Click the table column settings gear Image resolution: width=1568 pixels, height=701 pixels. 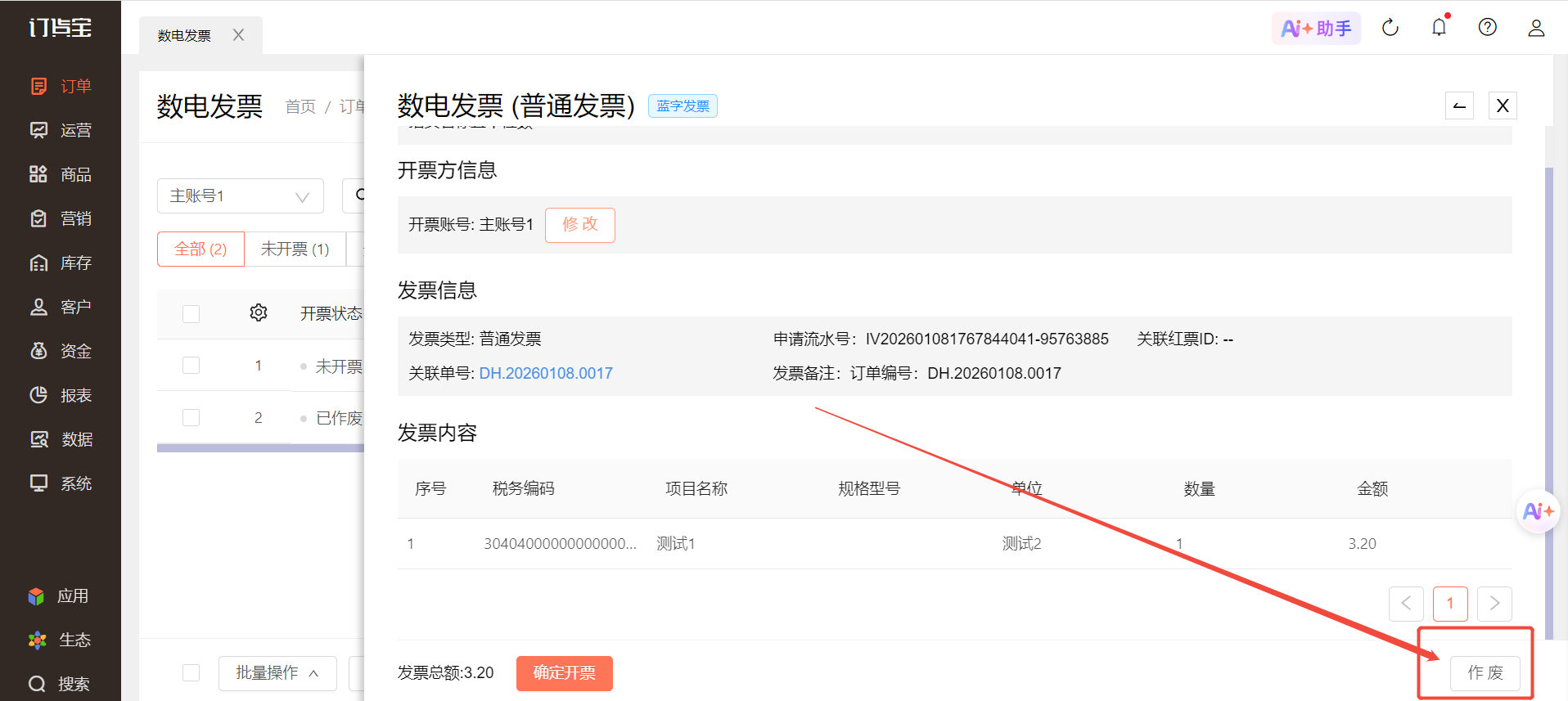(x=259, y=312)
